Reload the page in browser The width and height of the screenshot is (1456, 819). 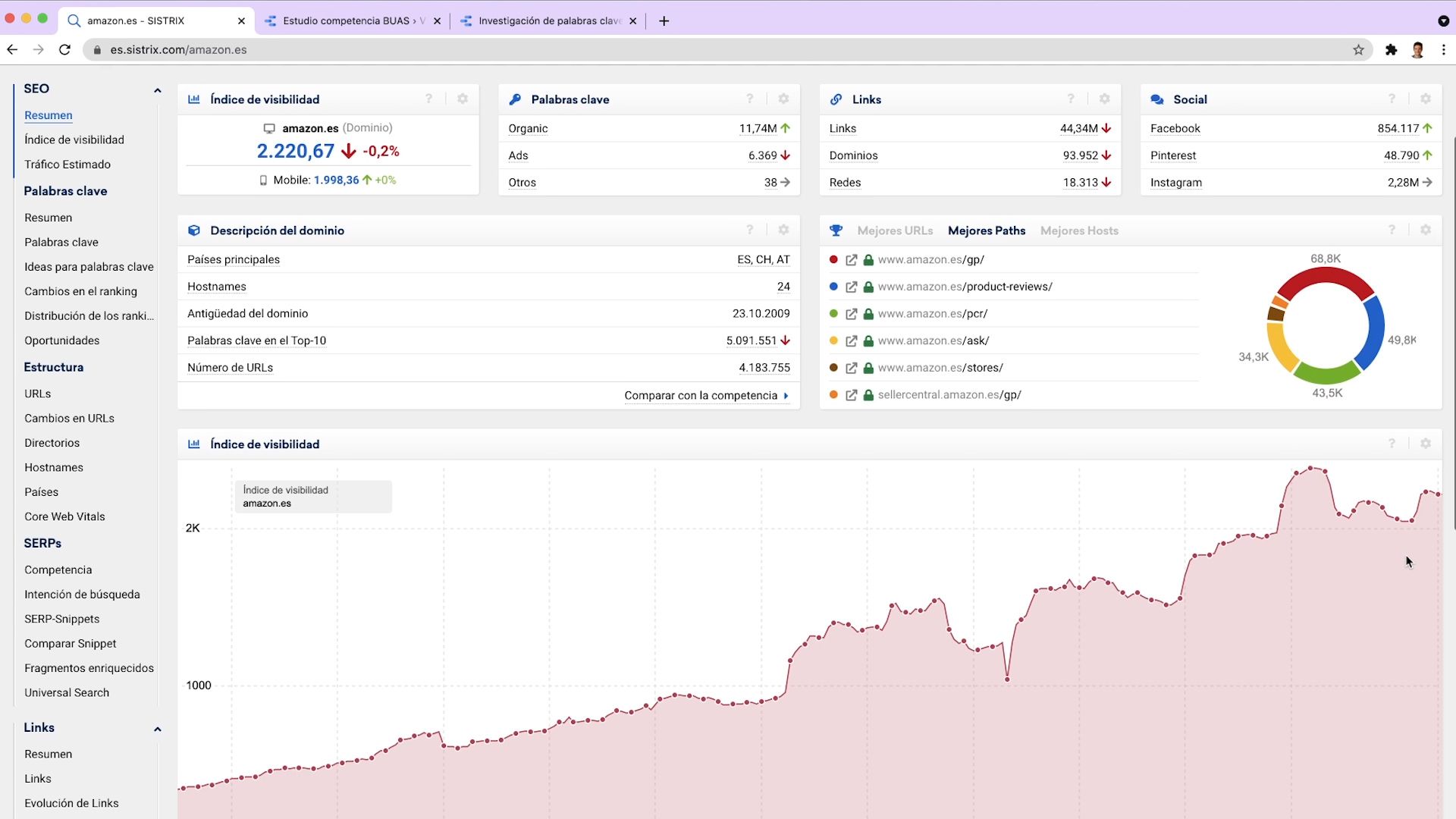coord(65,50)
